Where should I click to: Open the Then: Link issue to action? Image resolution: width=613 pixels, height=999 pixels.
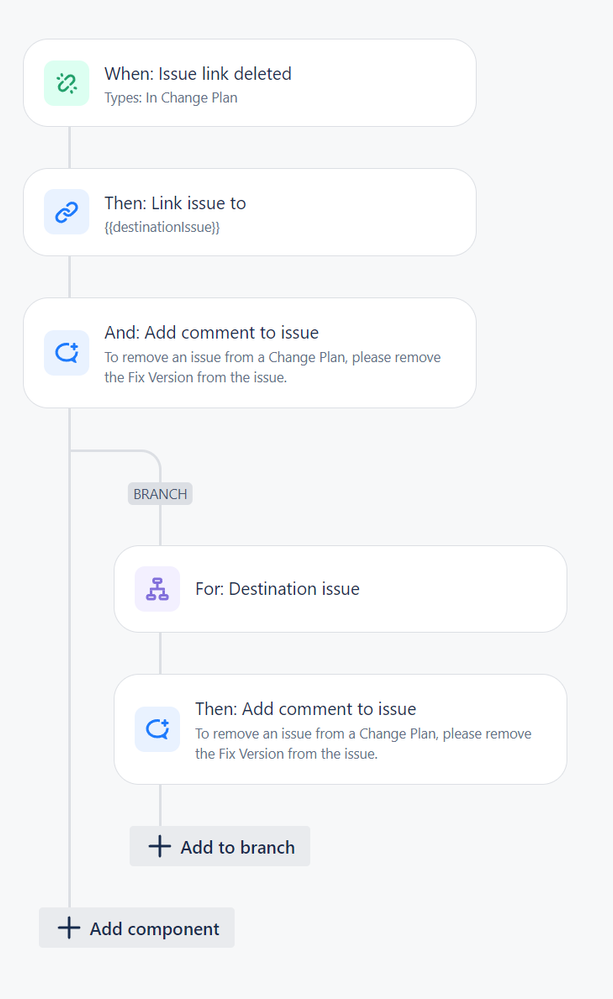tap(250, 212)
